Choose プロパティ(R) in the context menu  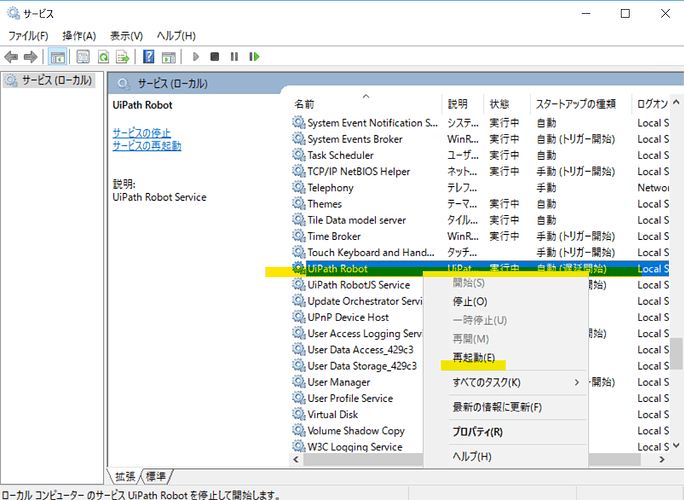click(505, 432)
